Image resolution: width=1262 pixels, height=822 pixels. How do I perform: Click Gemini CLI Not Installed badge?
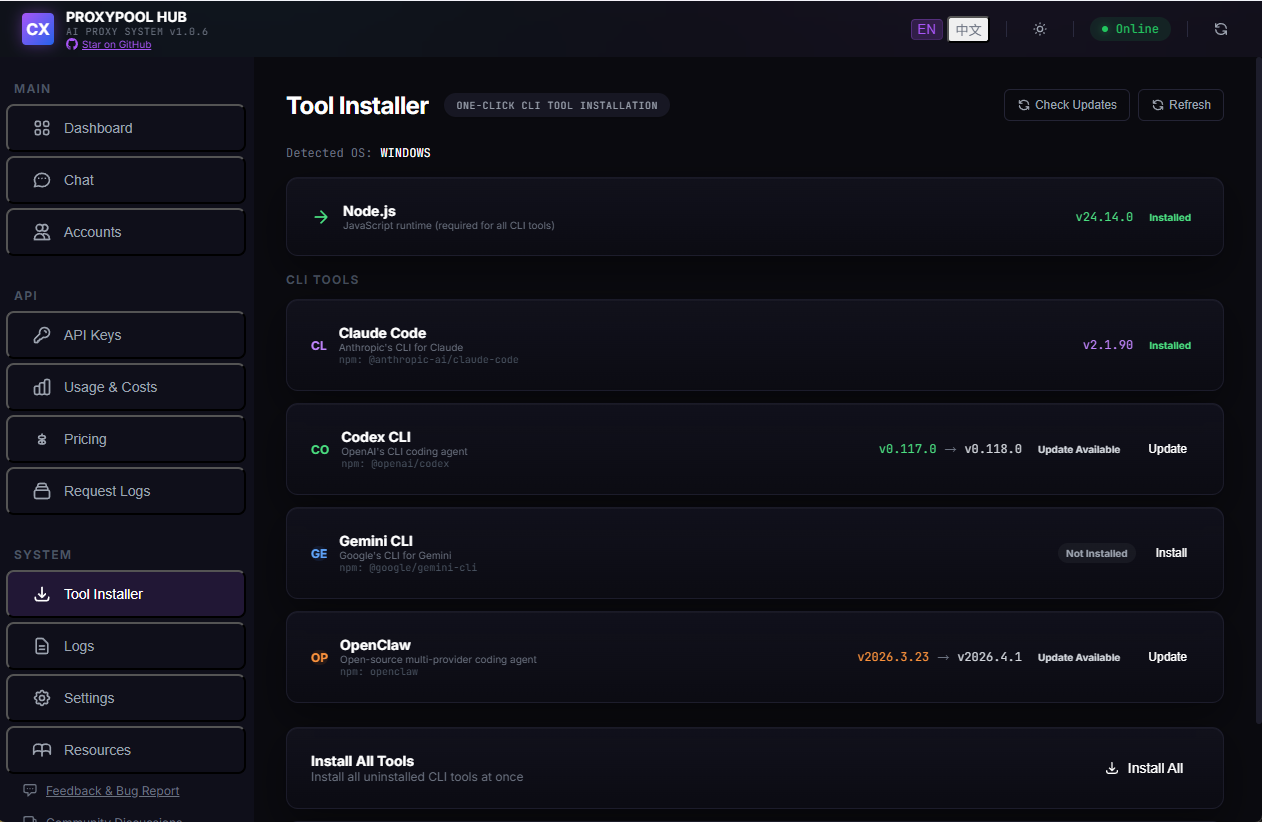tap(1097, 553)
